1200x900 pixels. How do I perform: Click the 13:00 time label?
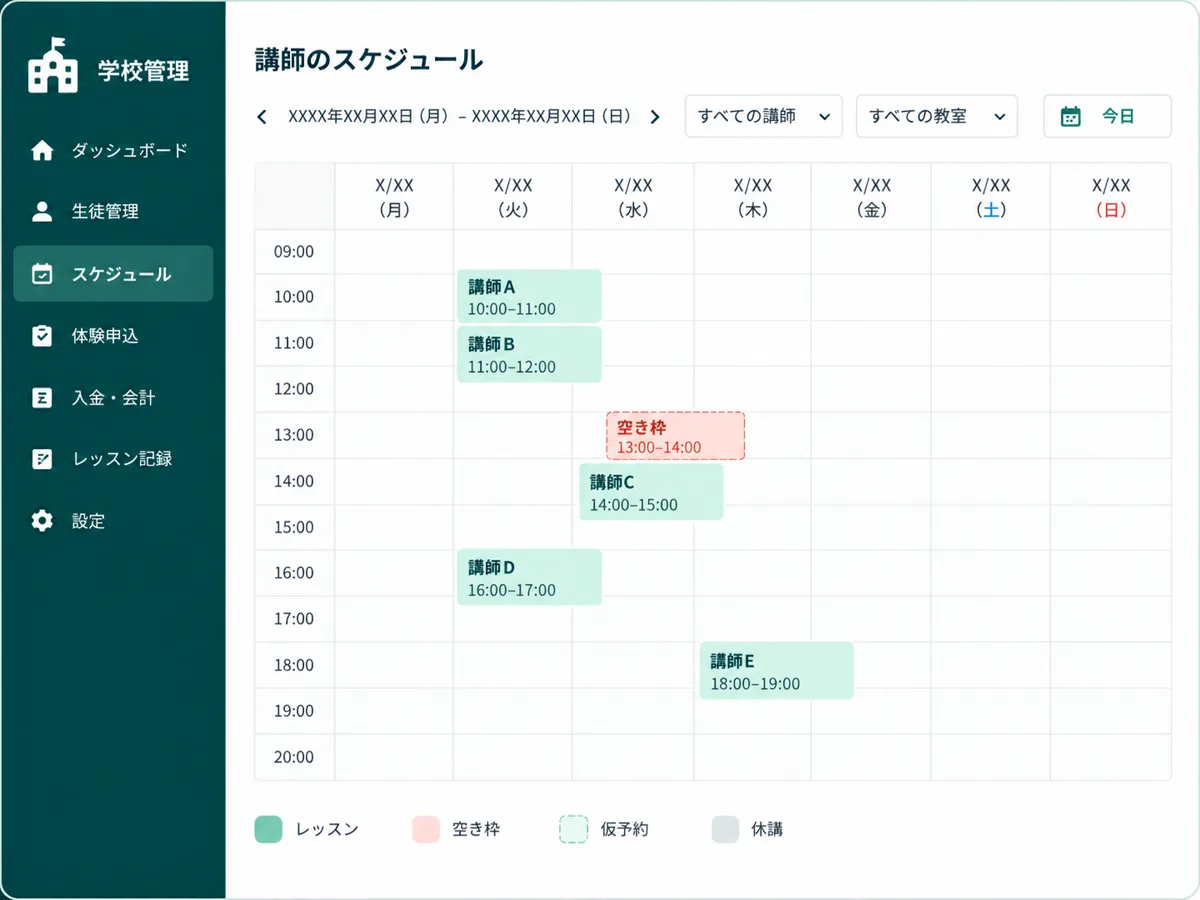[294, 435]
